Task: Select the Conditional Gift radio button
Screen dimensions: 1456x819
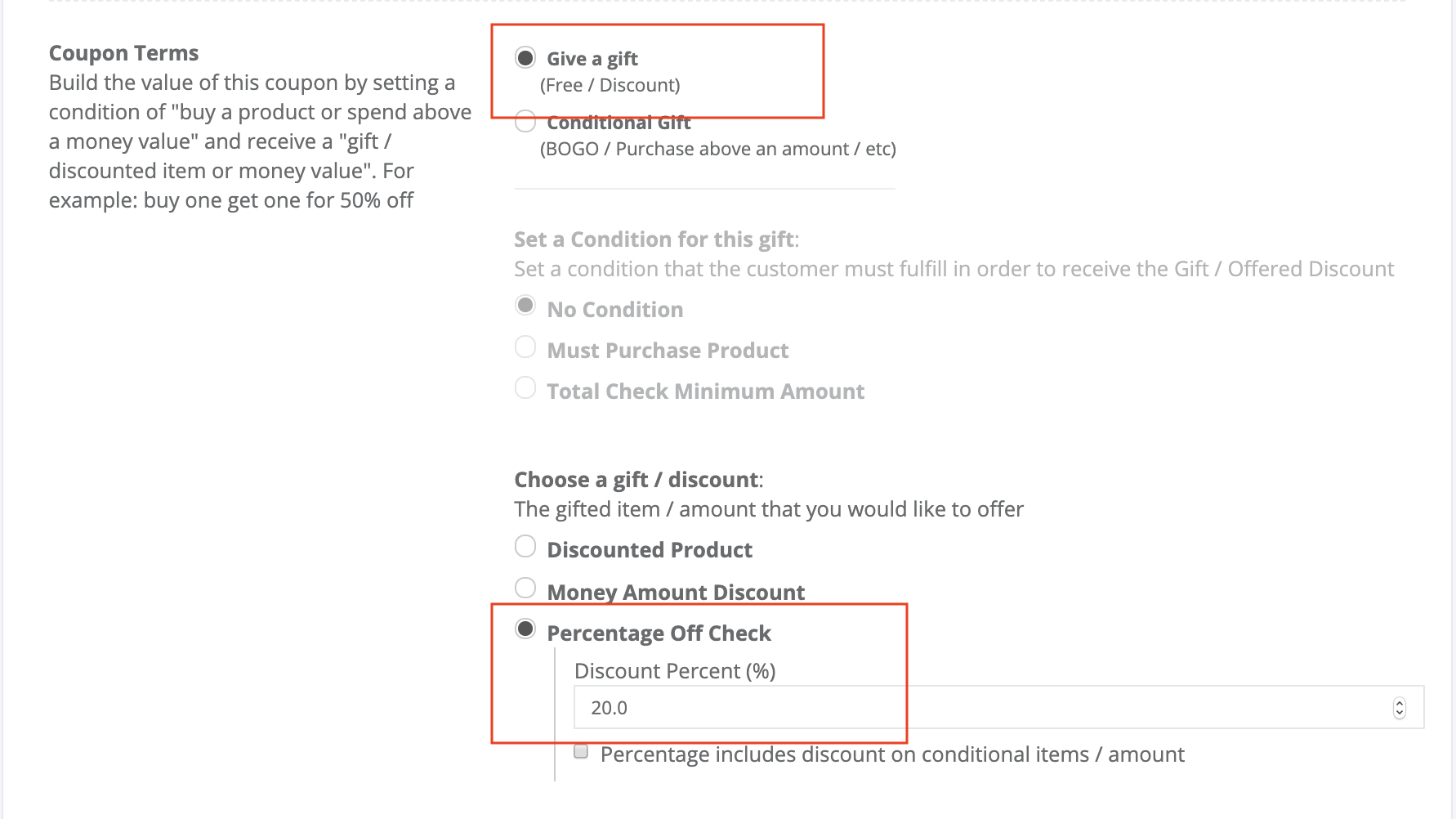Action: pos(525,122)
